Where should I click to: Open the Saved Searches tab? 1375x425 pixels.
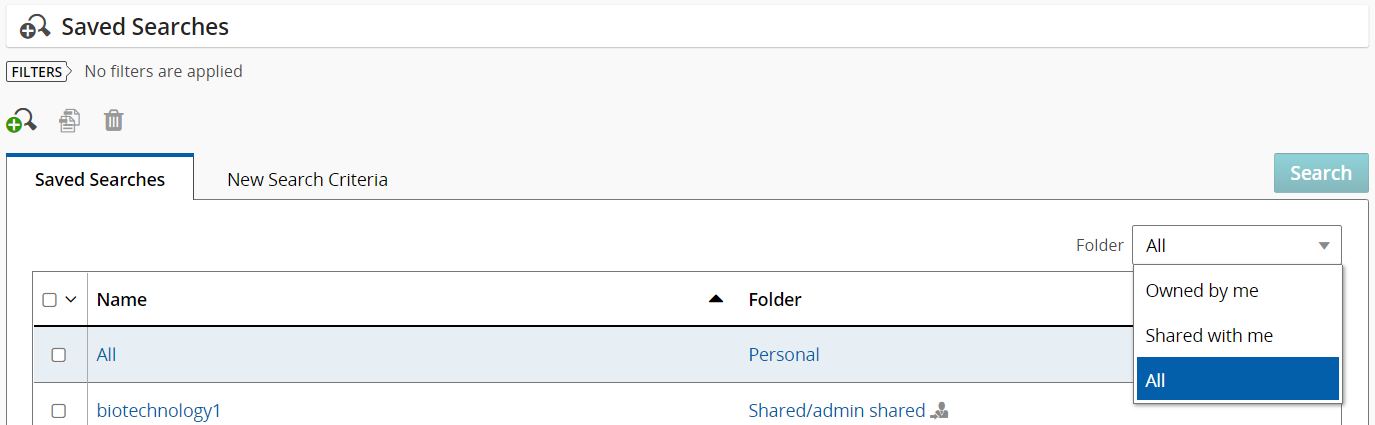[x=100, y=180]
